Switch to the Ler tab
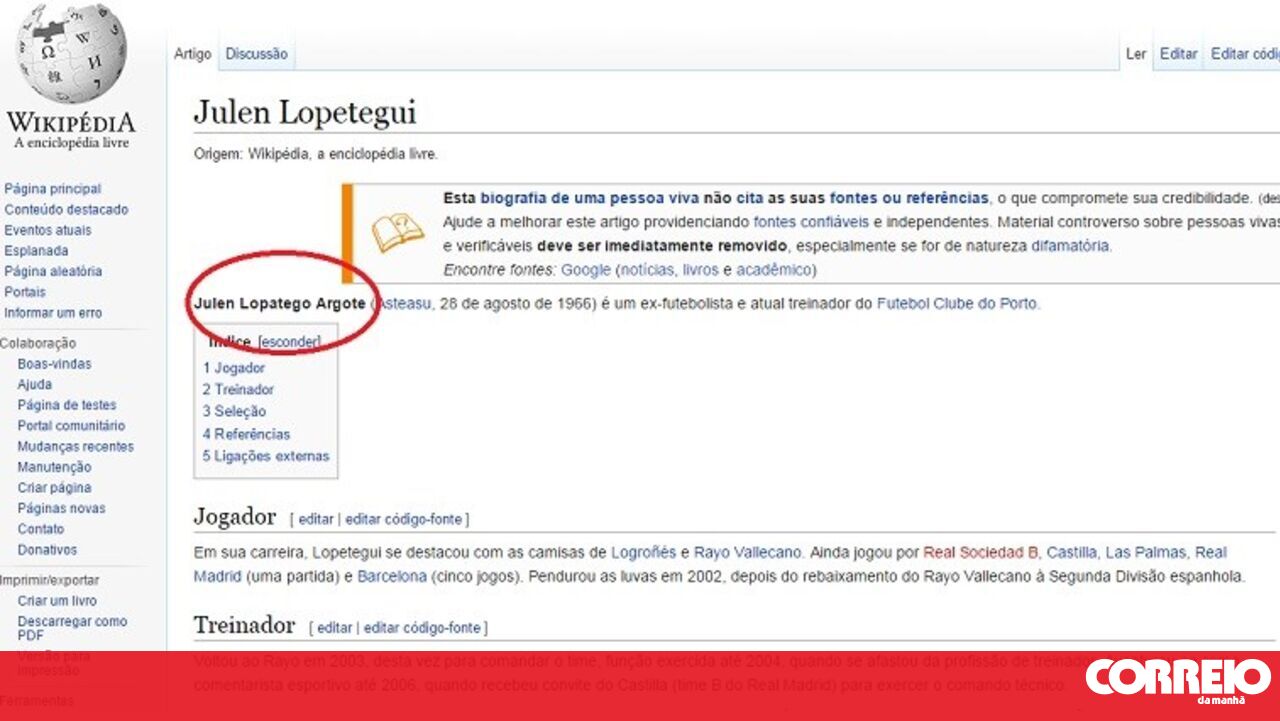The image size is (1280, 721). coord(1136,54)
